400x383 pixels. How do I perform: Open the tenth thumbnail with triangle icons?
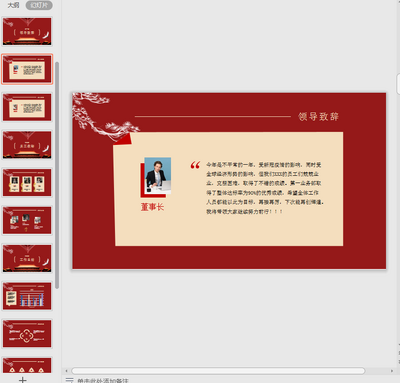click(x=27, y=365)
